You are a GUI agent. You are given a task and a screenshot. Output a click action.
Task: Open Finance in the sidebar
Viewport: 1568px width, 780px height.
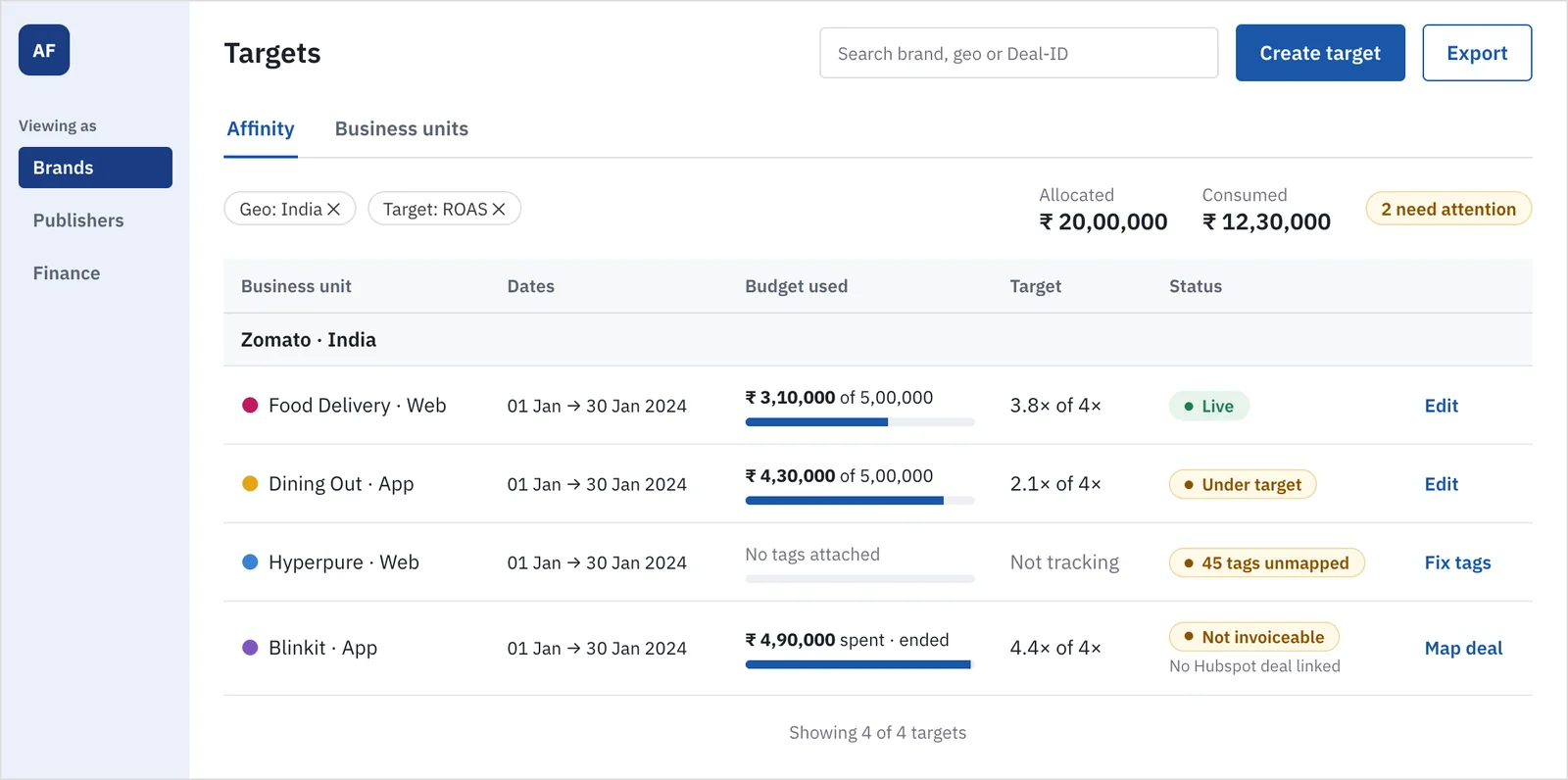[67, 273]
